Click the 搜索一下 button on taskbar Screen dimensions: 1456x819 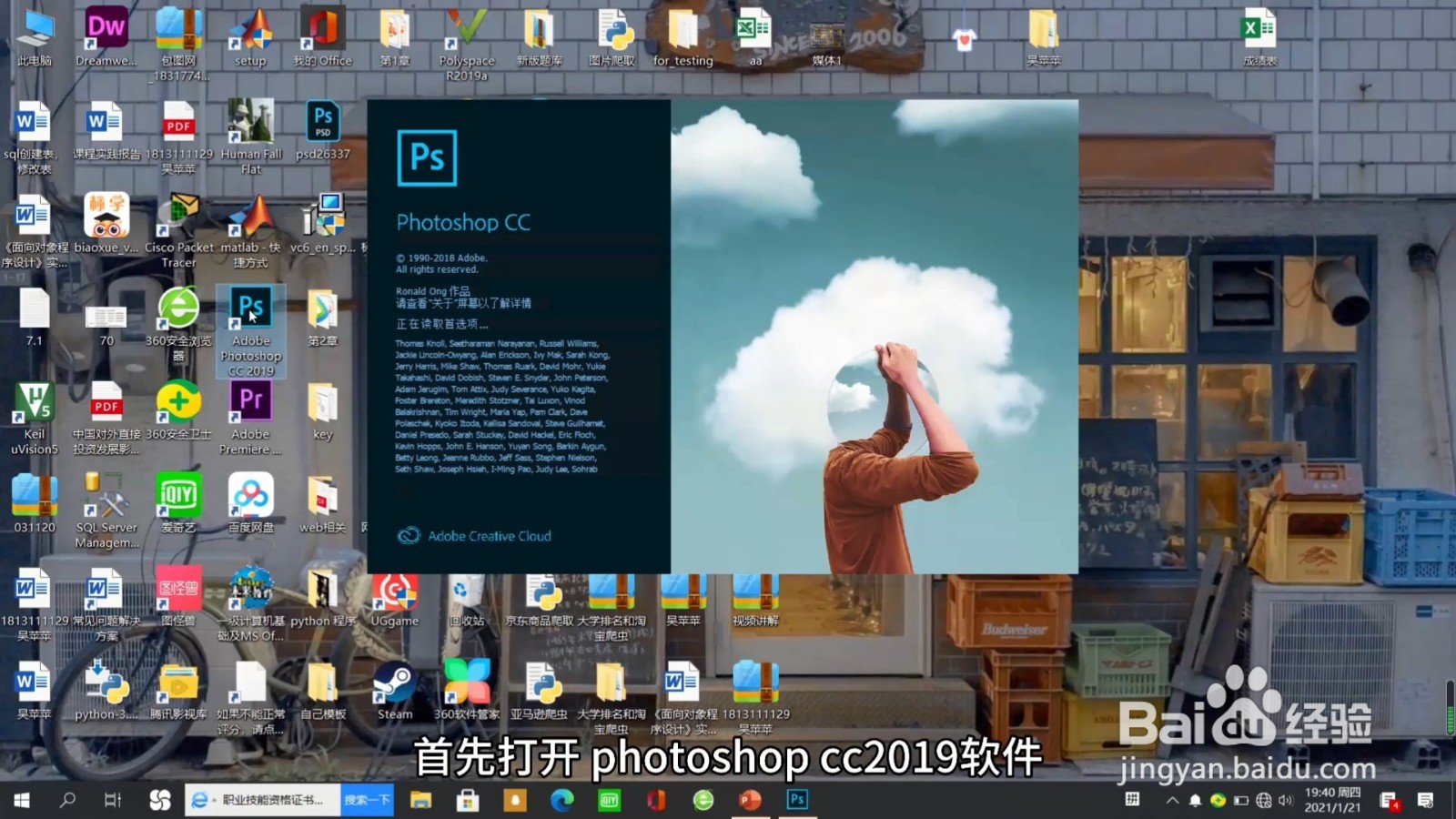[367, 800]
